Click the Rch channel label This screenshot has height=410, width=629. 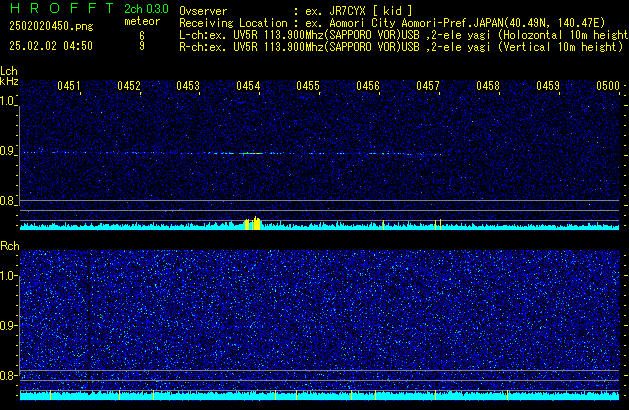point(10,246)
